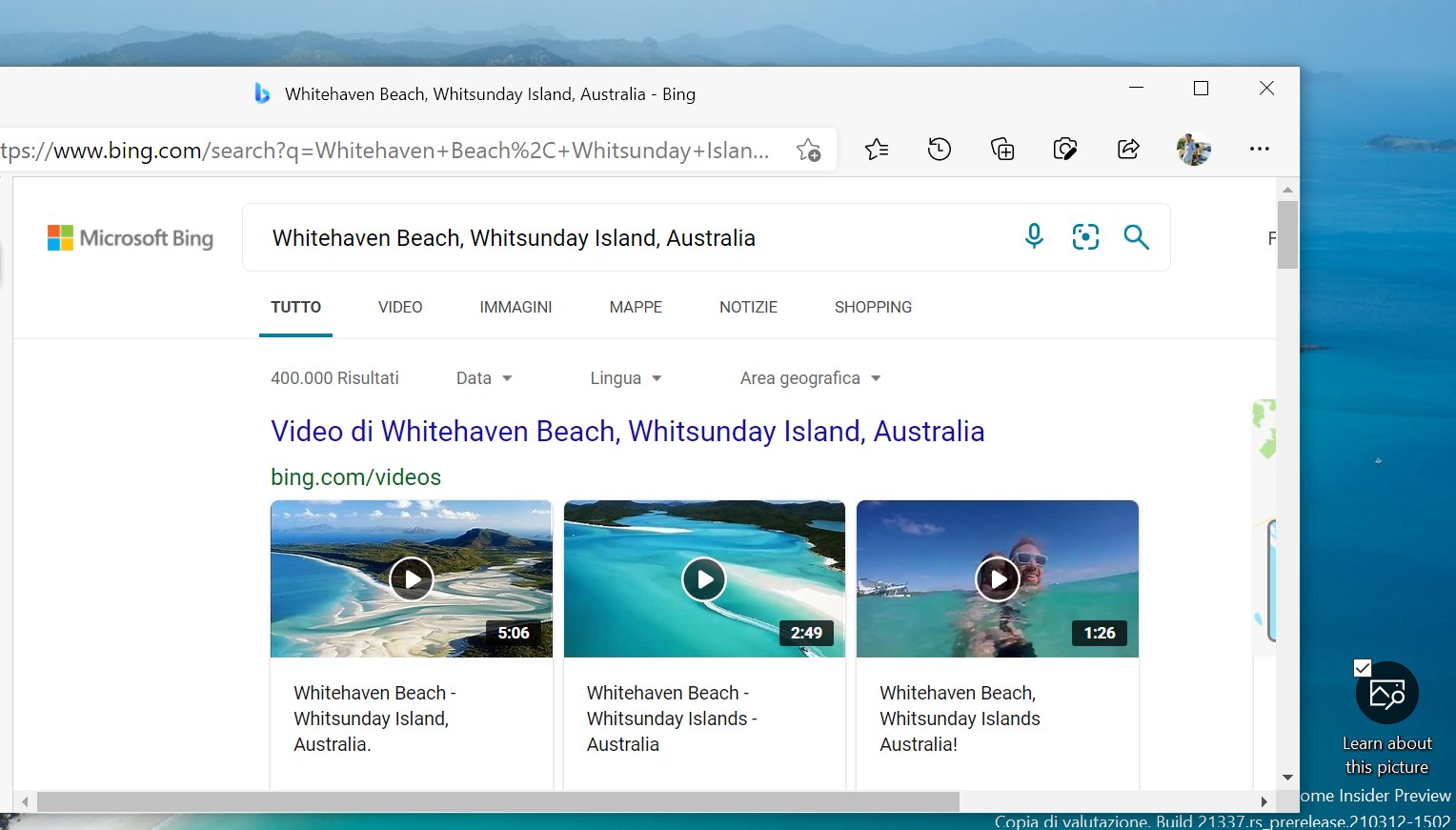Expand the Lingua filter dropdown
The width and height of the screenshot is (1456, 830).
click(x=626, y=378)
